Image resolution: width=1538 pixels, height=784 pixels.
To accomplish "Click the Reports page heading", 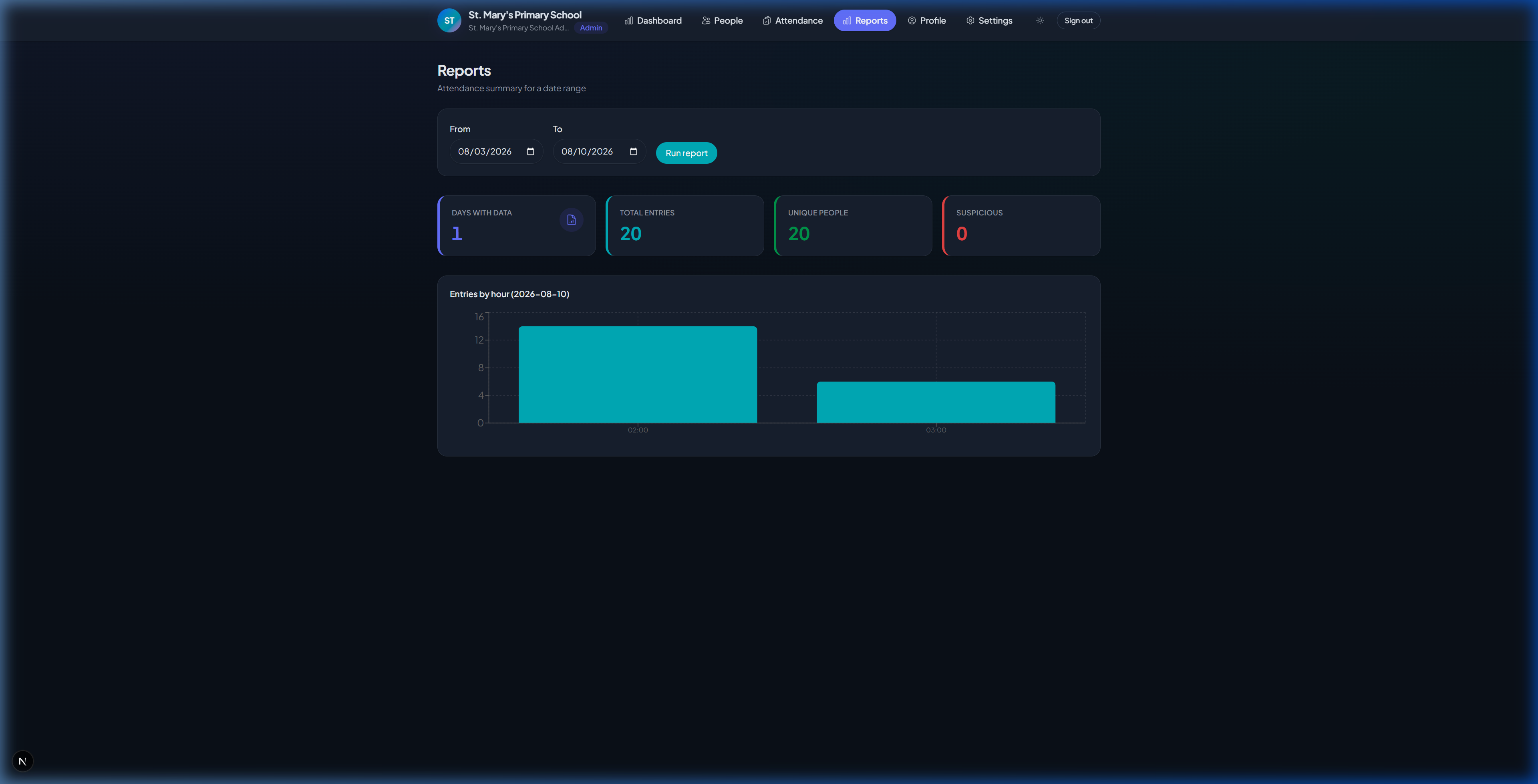I will pos(464,70).
